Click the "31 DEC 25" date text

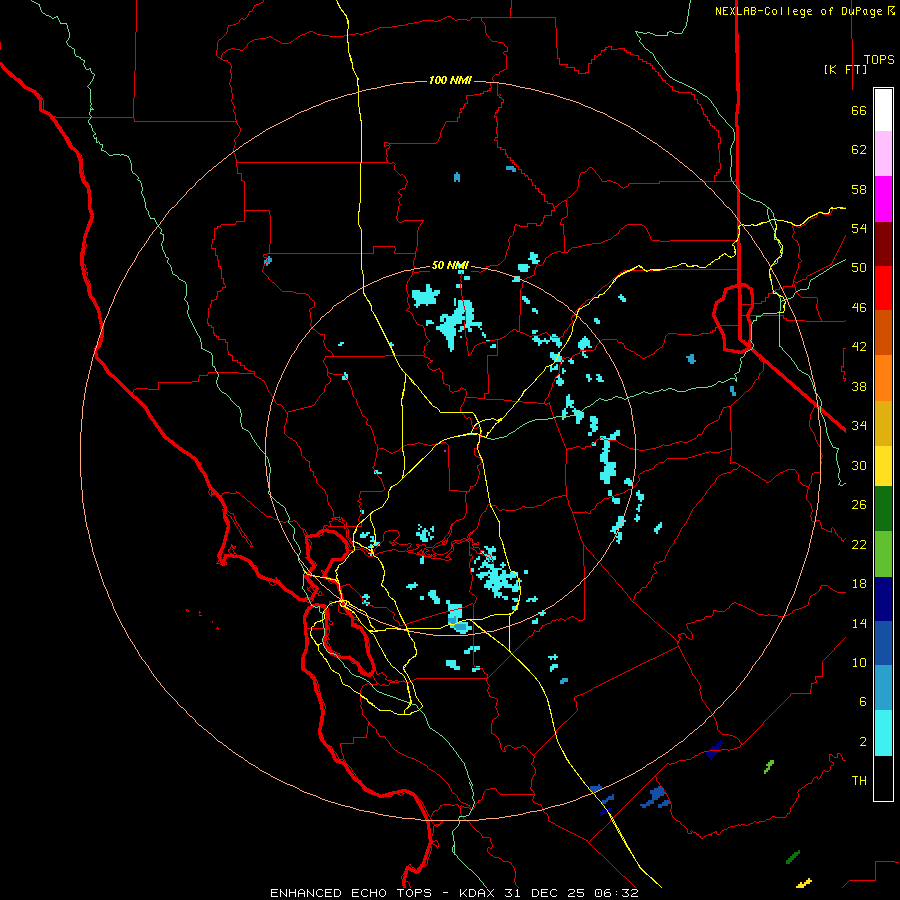pos(544,893)
